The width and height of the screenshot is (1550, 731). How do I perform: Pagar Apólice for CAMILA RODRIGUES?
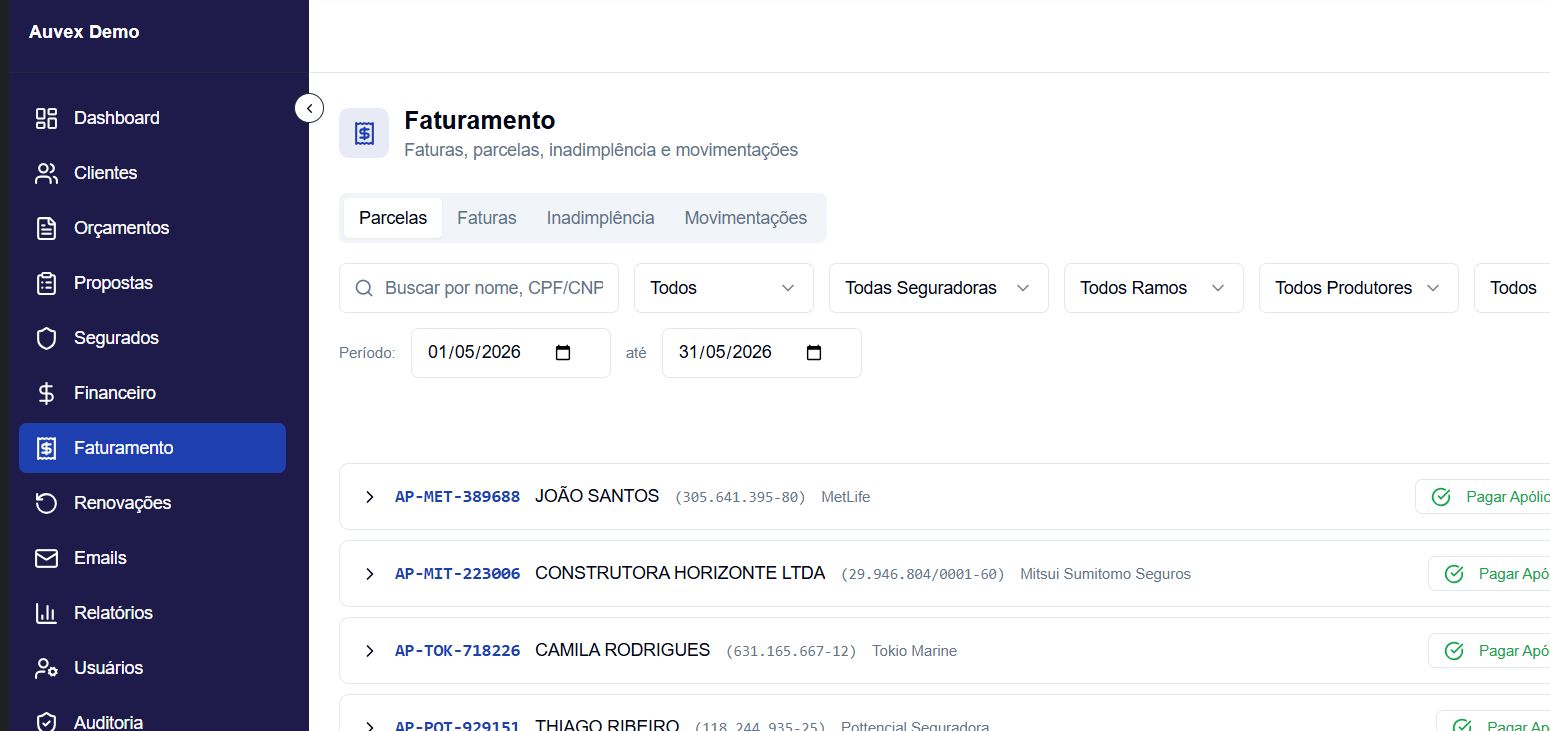click(x=1489, y=651)
